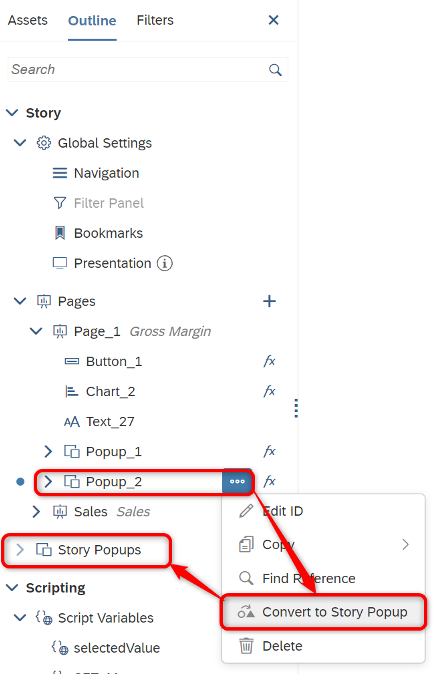This screenshot has width=438, height=674.
Task: Switch to the Assets tab
Action: coord(28,20)
